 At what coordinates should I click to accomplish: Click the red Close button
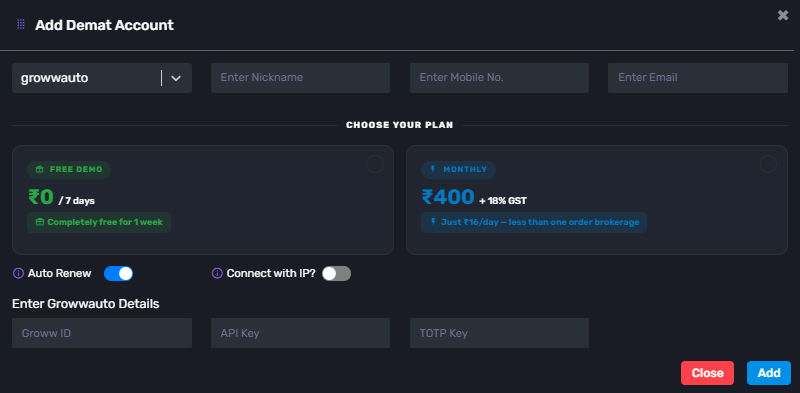pos(707,373)
